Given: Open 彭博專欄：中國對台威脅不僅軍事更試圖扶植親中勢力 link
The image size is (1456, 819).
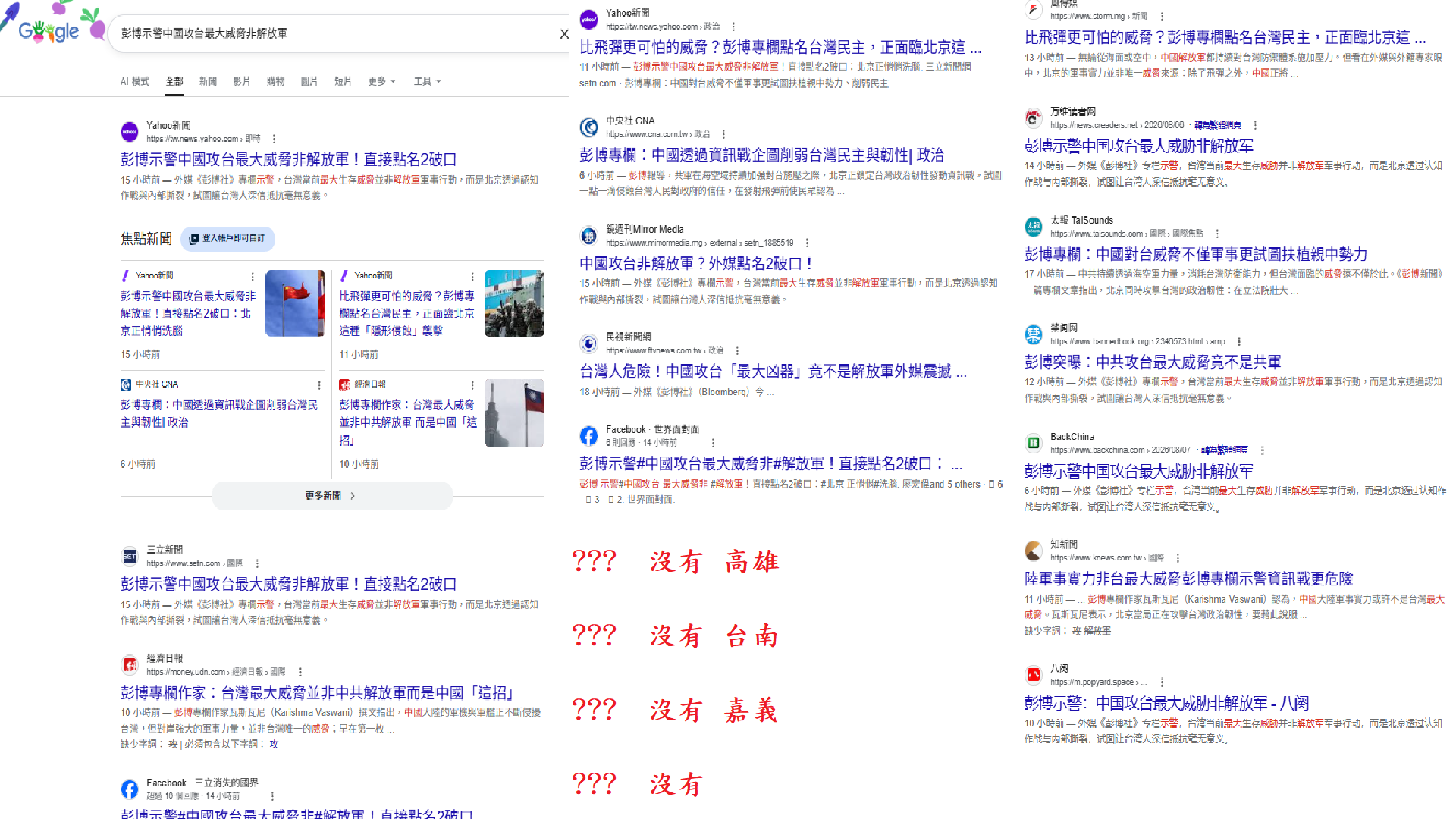Looking at the screenshot, I should point(1196,255).
